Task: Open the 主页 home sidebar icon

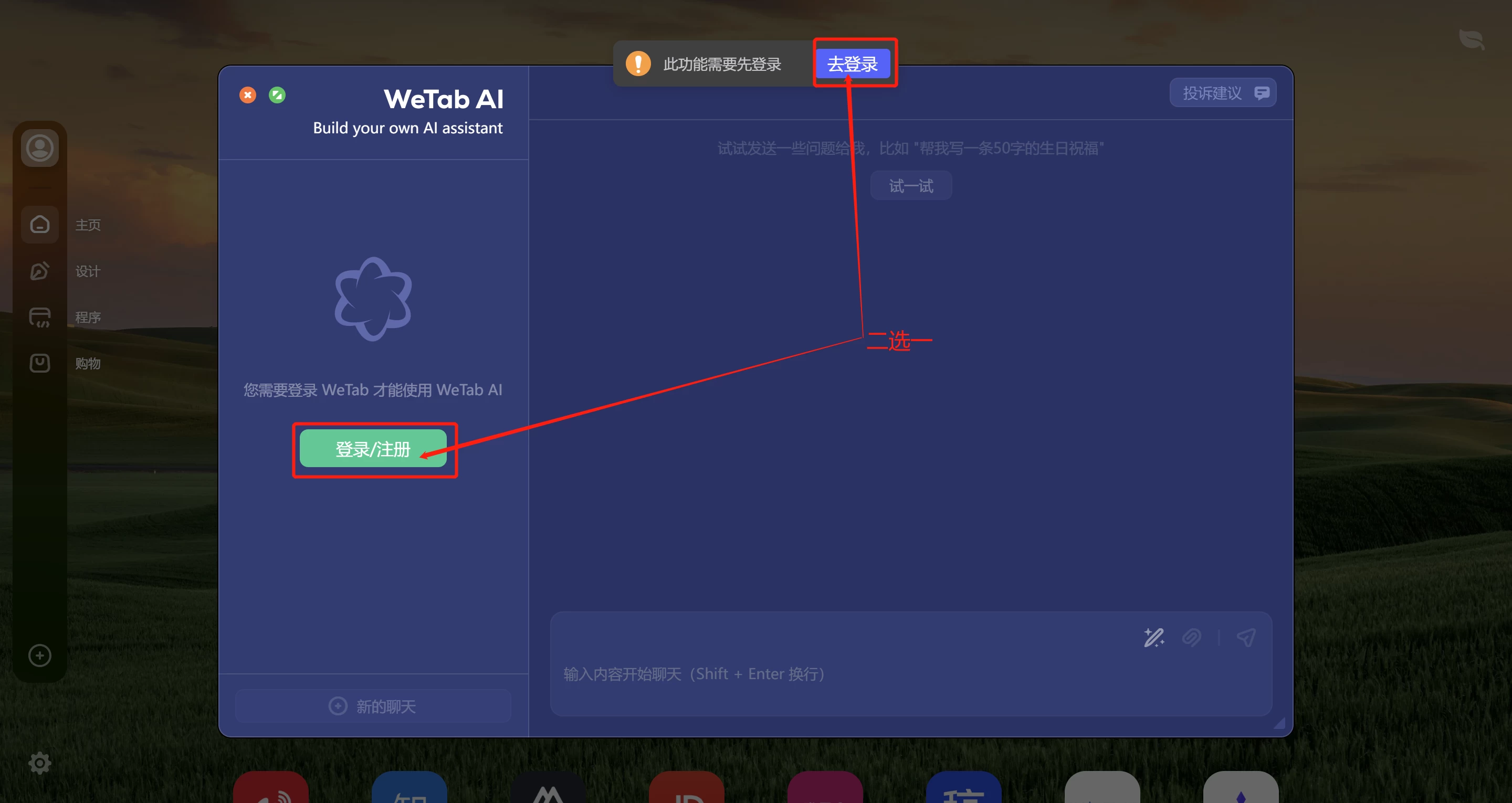Action: coord(40,224)
